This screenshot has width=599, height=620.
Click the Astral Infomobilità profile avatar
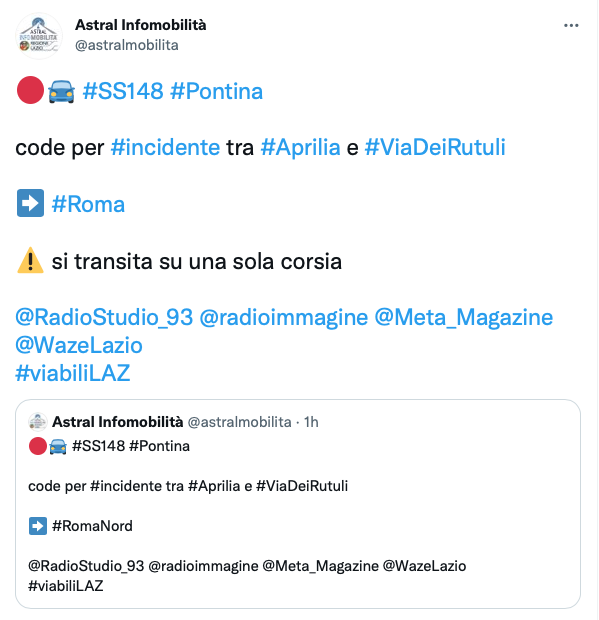tap(38, 36)
